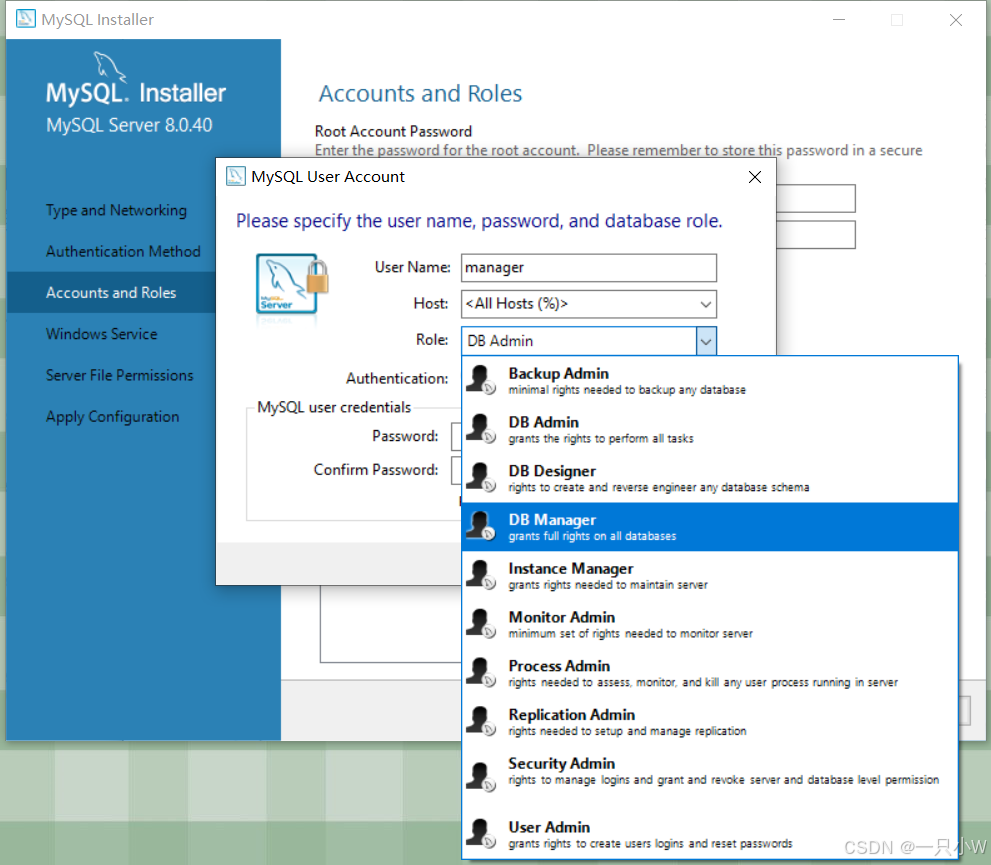Select the Monitor Admin role
This screenshot has width=991, height=865.
[x=710, y=624]
